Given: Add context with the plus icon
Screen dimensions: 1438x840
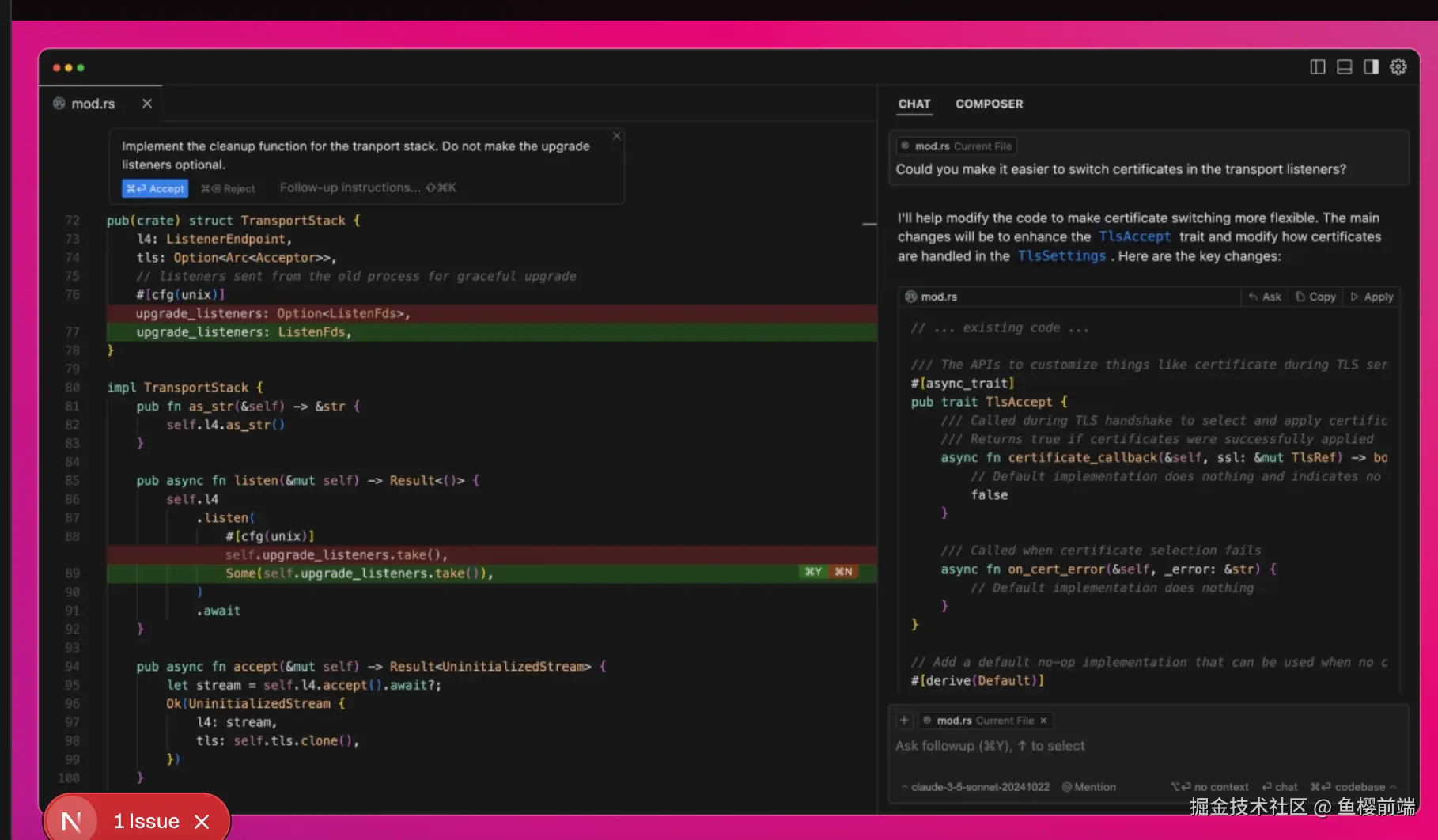Looking at the screenshot, I should point(904,721).
